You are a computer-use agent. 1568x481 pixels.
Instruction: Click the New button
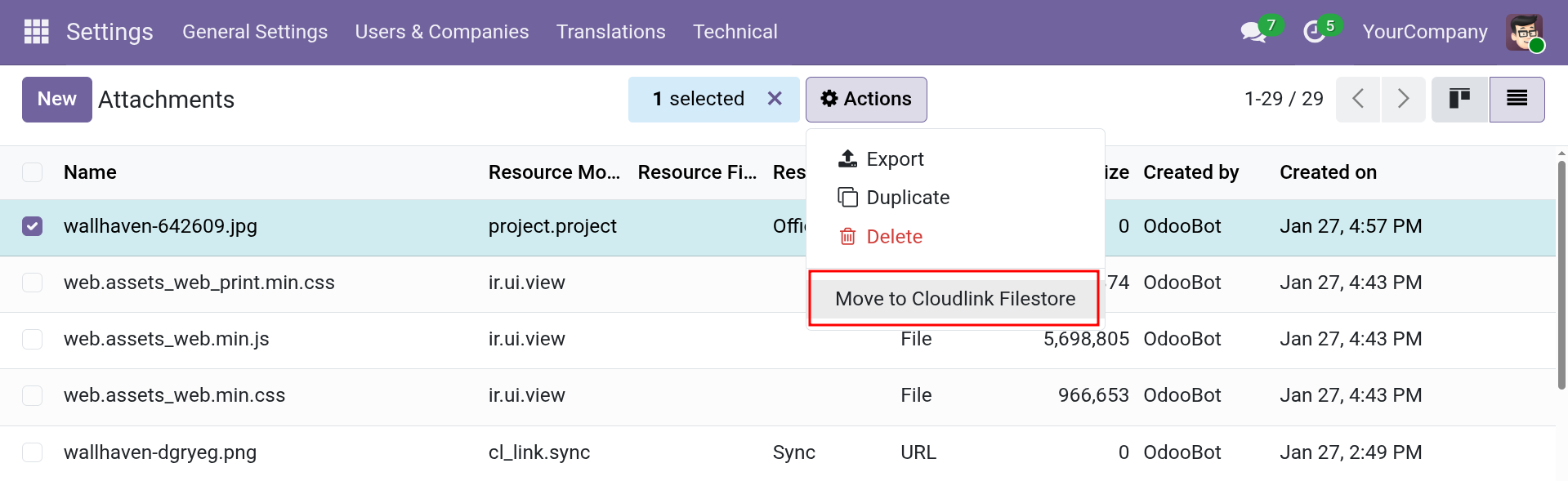56,100
